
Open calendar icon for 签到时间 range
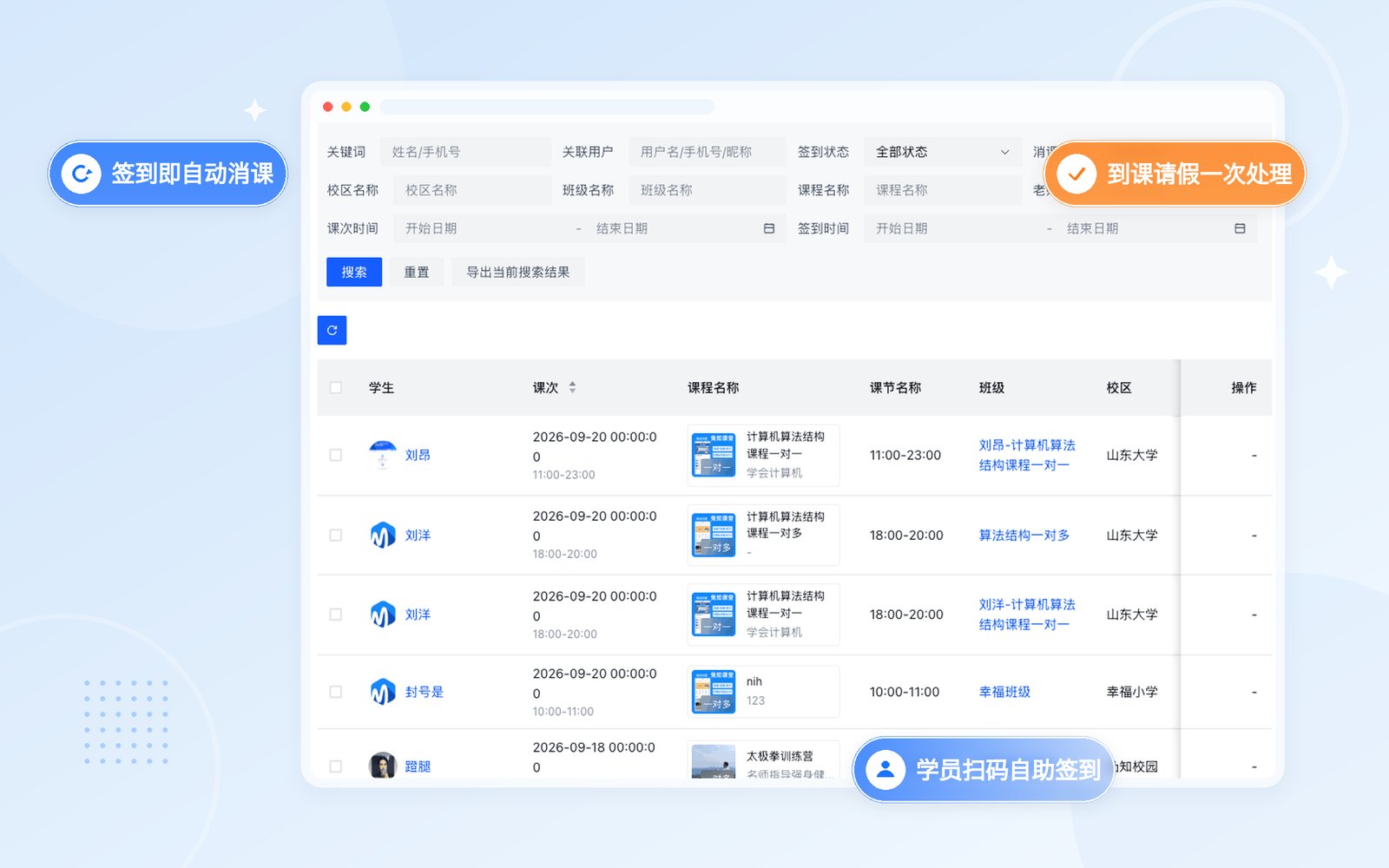click(x=1240, y=228)
